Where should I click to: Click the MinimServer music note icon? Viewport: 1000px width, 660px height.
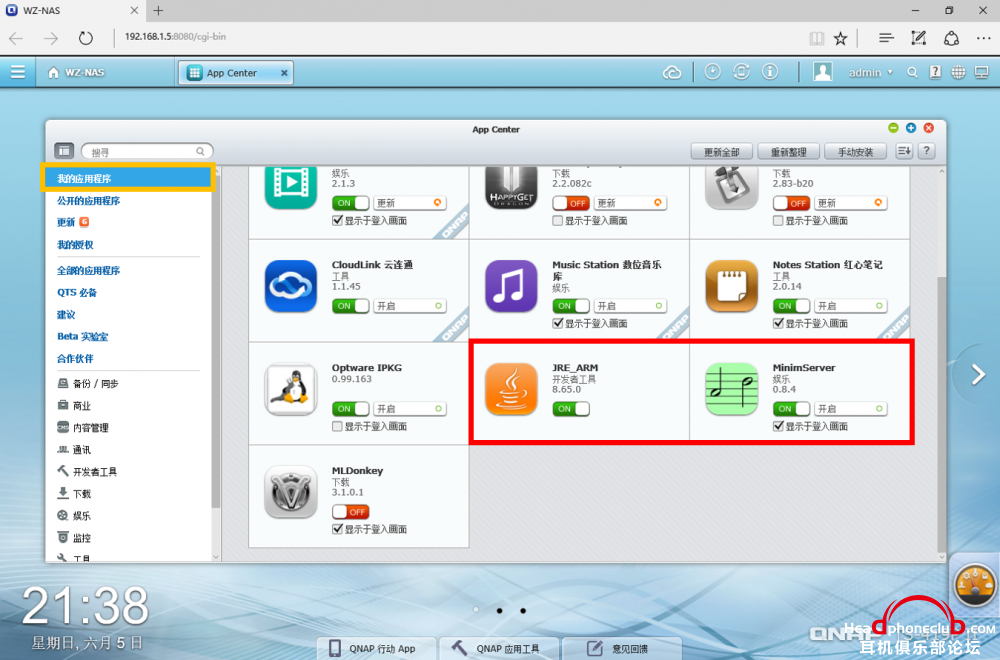click(x=732, y=389)
